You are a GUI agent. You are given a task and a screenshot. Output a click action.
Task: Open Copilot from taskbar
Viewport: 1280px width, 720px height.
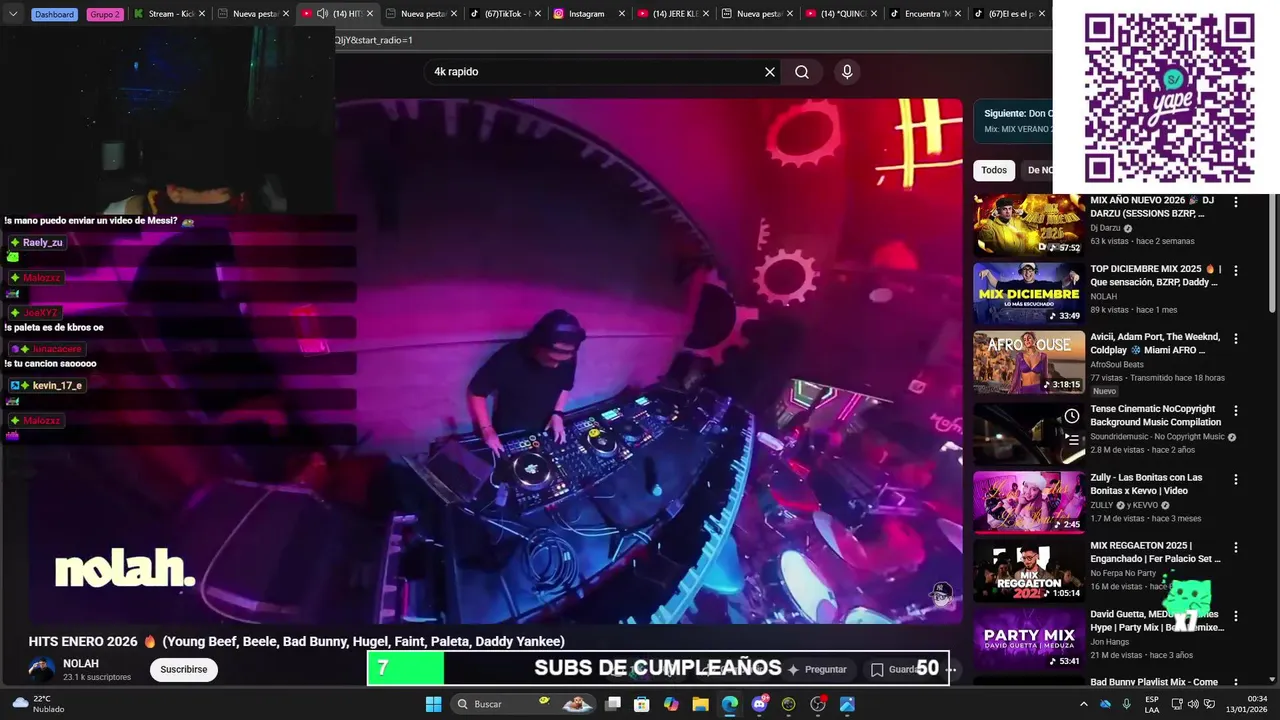671,704
